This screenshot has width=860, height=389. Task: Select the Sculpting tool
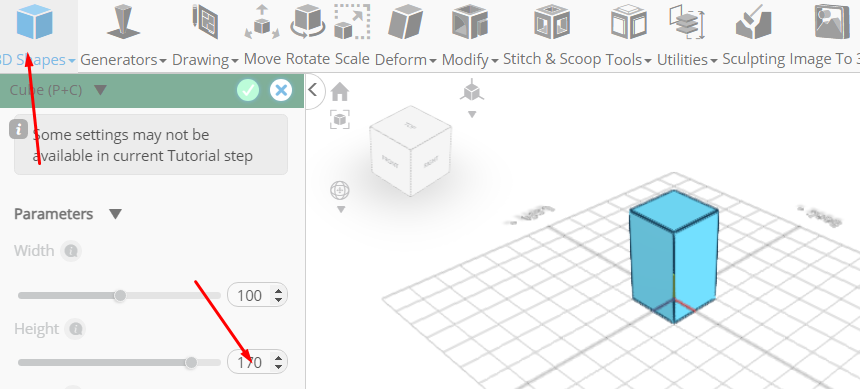[753, 22]
